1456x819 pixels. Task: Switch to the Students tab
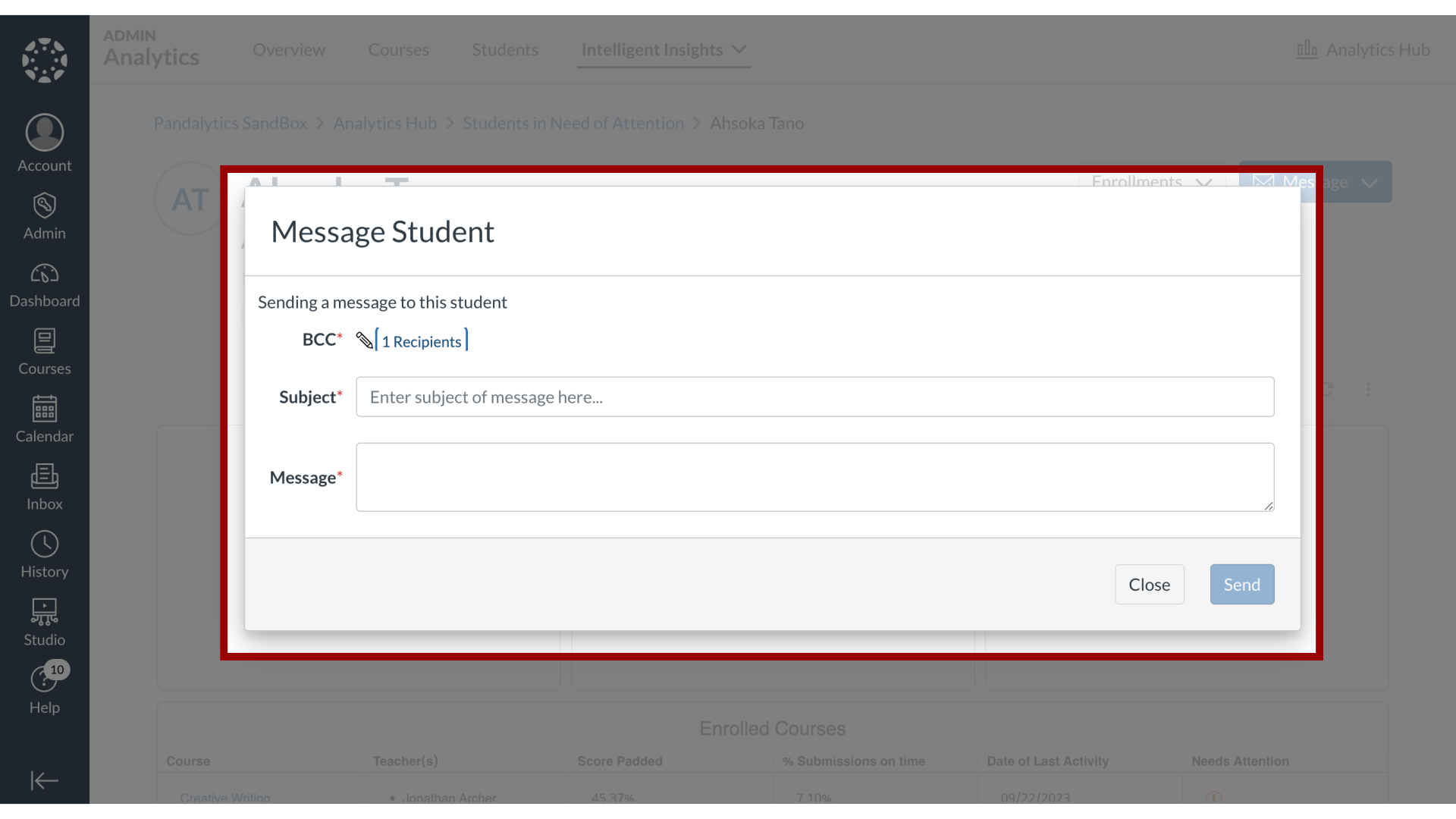(x=505, y=50)
